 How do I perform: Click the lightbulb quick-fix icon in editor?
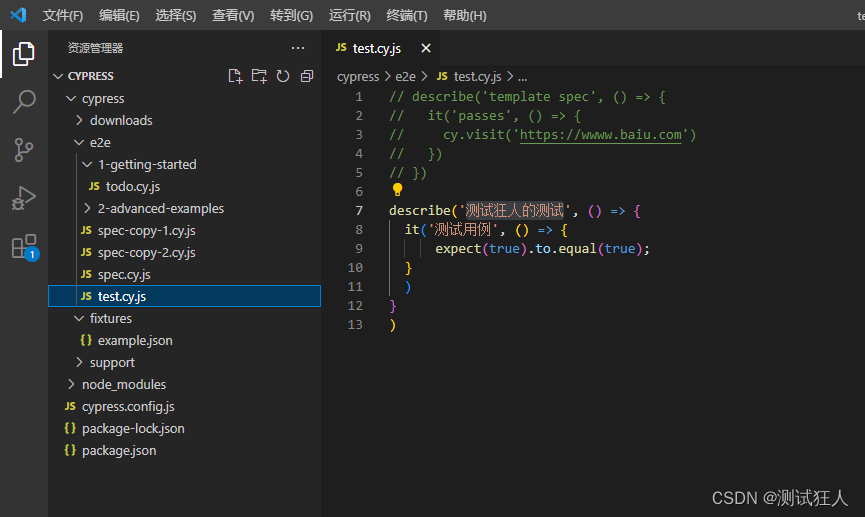pos(397,190)
